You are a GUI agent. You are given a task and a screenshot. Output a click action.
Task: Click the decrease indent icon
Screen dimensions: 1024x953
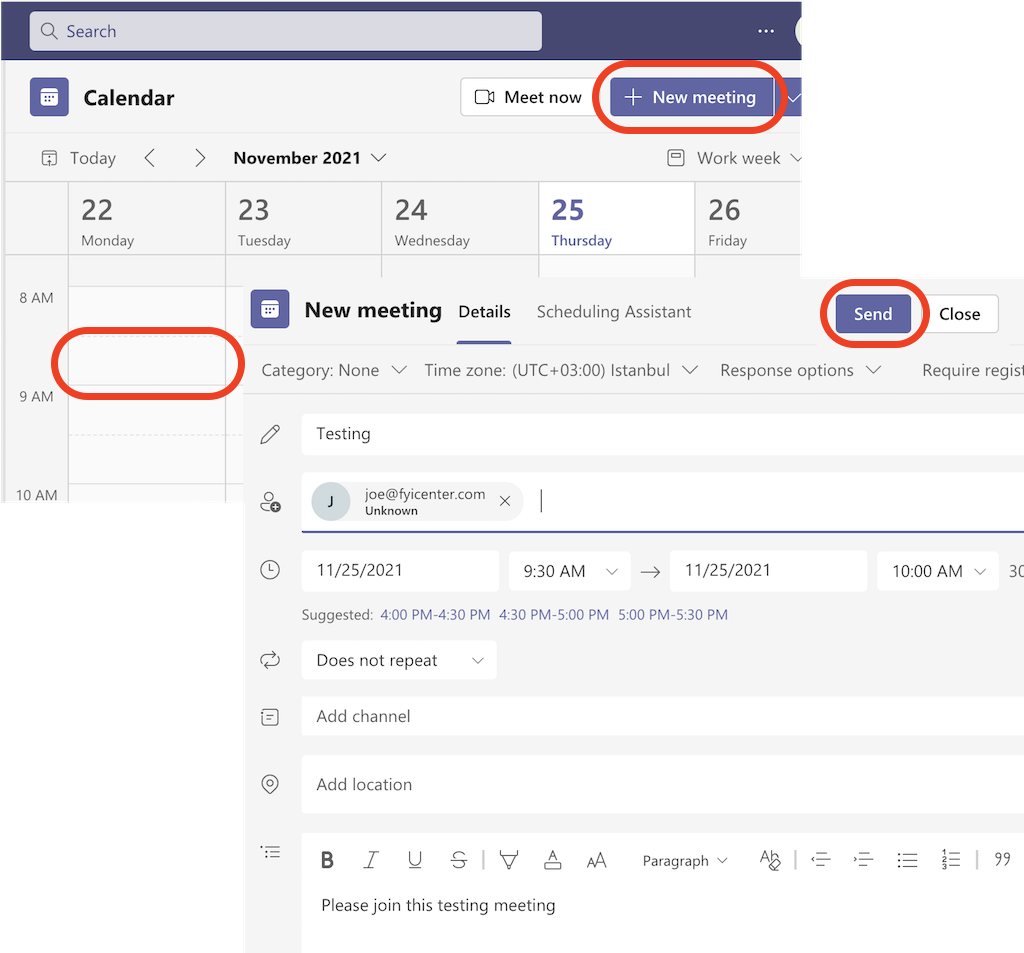[821, 860]
